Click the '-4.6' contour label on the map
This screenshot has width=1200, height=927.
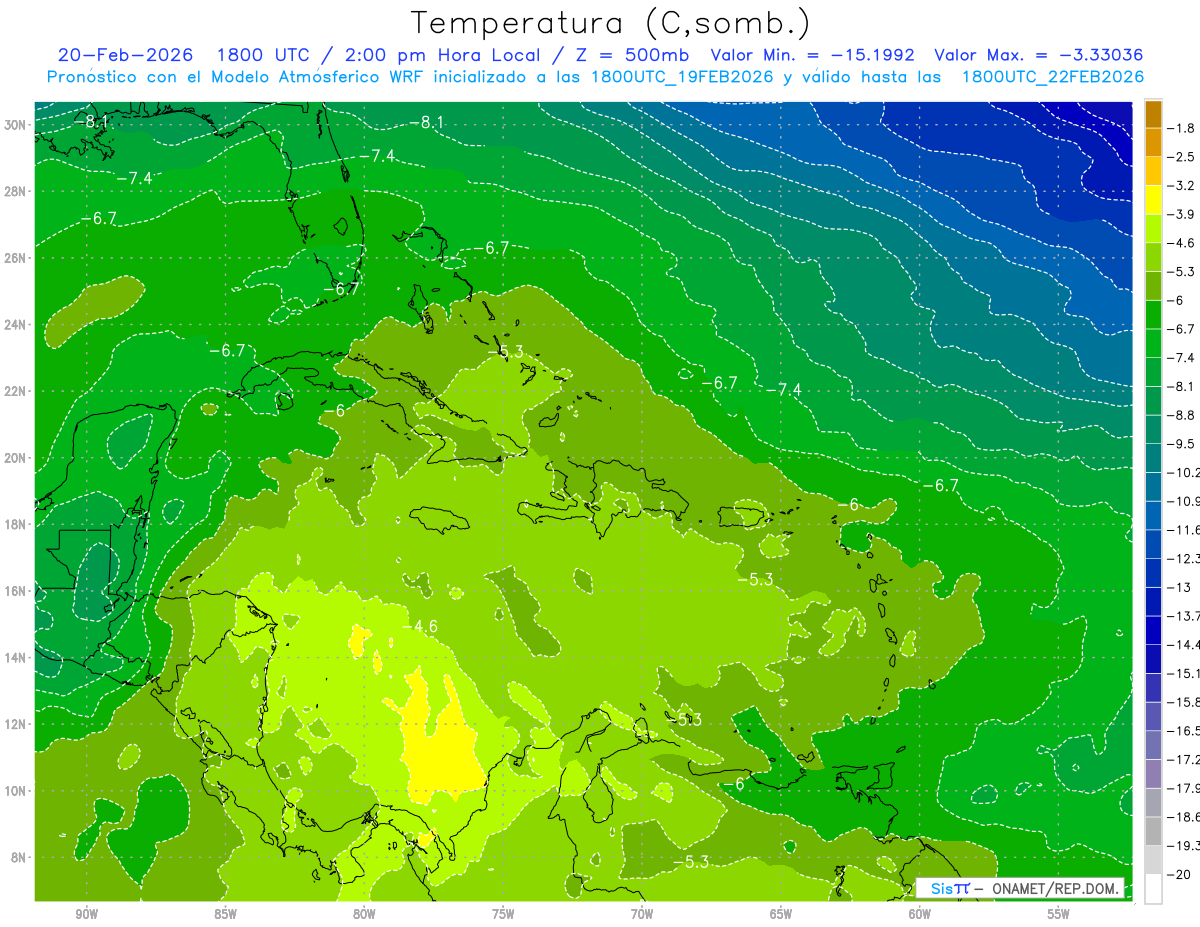420,626
